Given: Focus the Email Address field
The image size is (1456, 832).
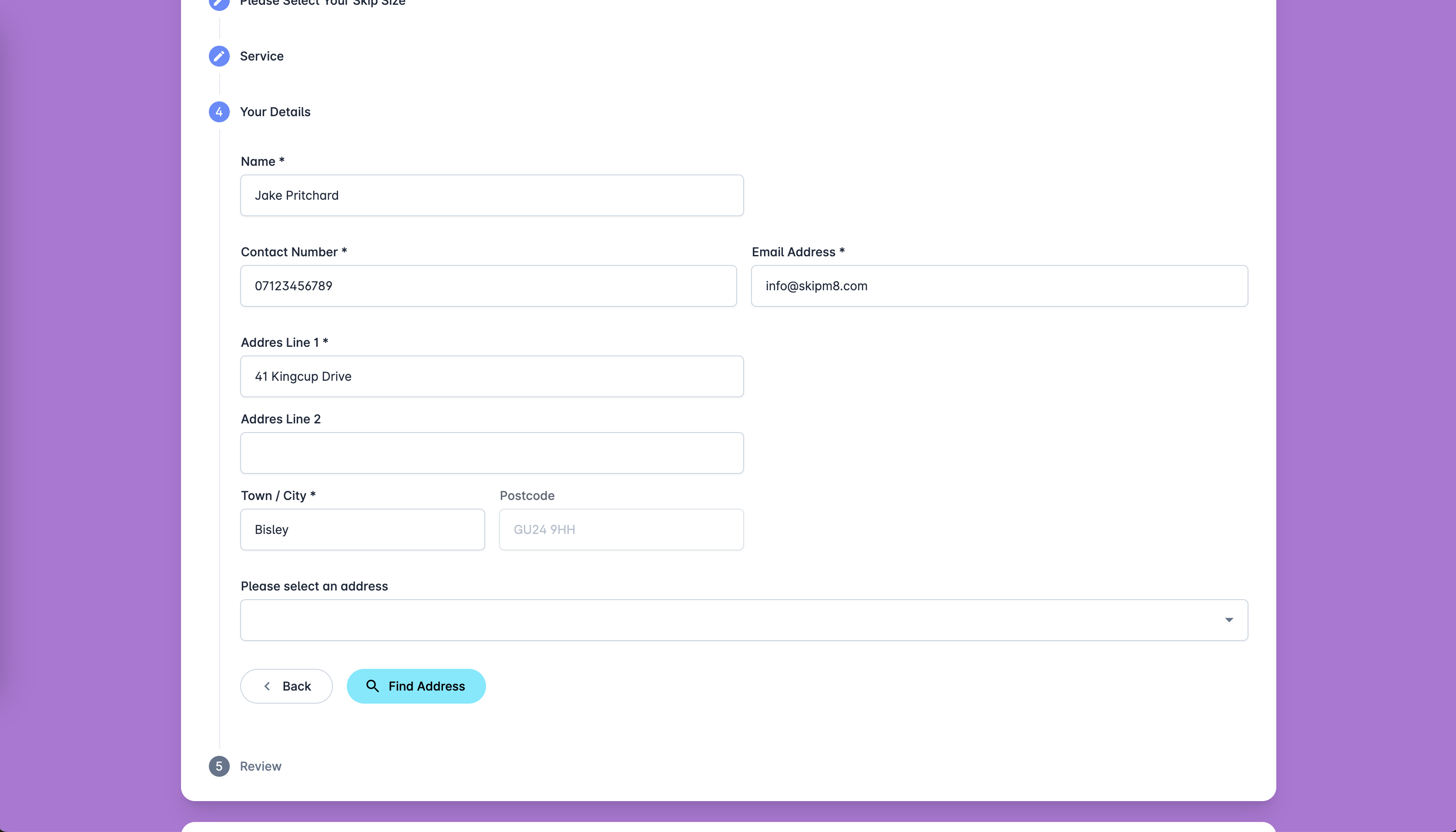Looking at the screenshot, I should point(1000,286).
